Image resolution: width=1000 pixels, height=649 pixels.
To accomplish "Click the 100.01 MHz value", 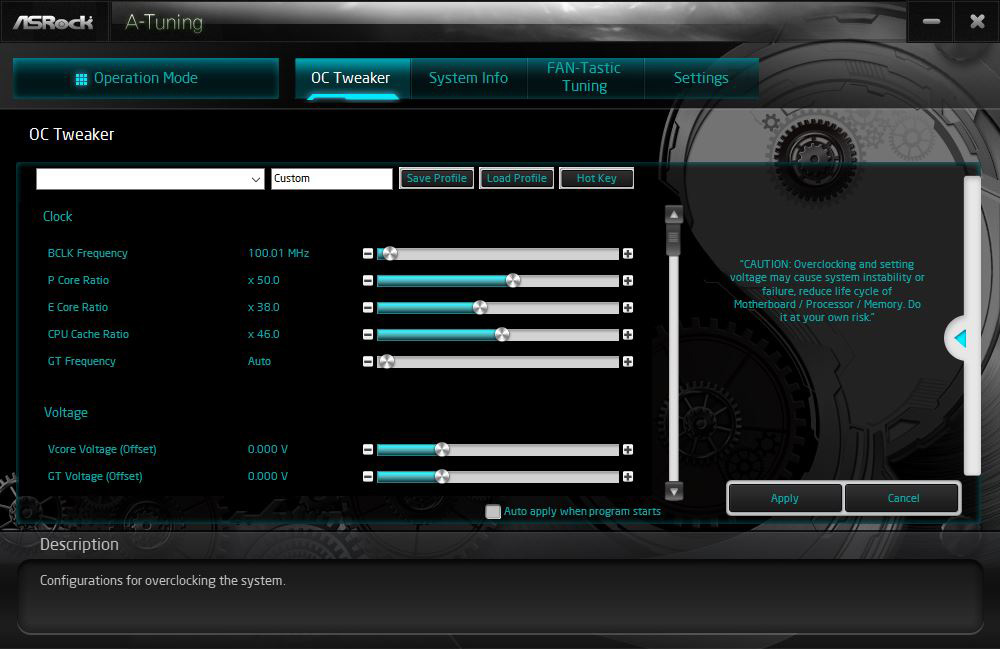I will (x=279, y=253).
